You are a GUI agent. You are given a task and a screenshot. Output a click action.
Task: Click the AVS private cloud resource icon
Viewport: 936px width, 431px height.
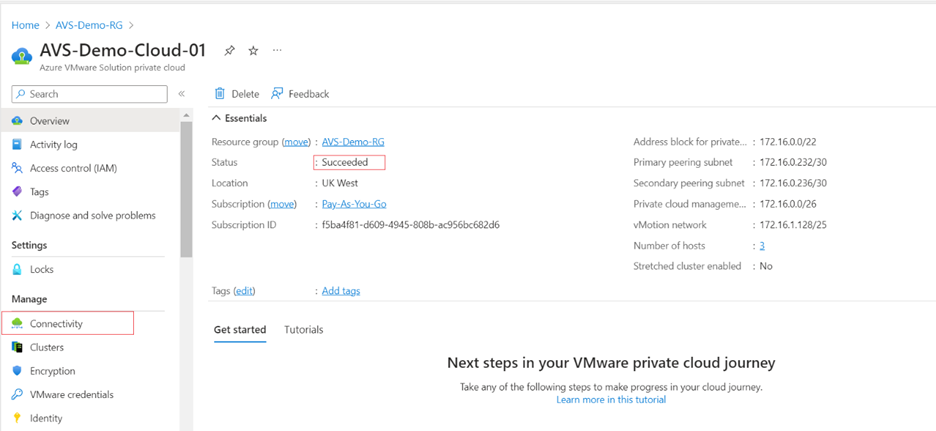[21, 56]
